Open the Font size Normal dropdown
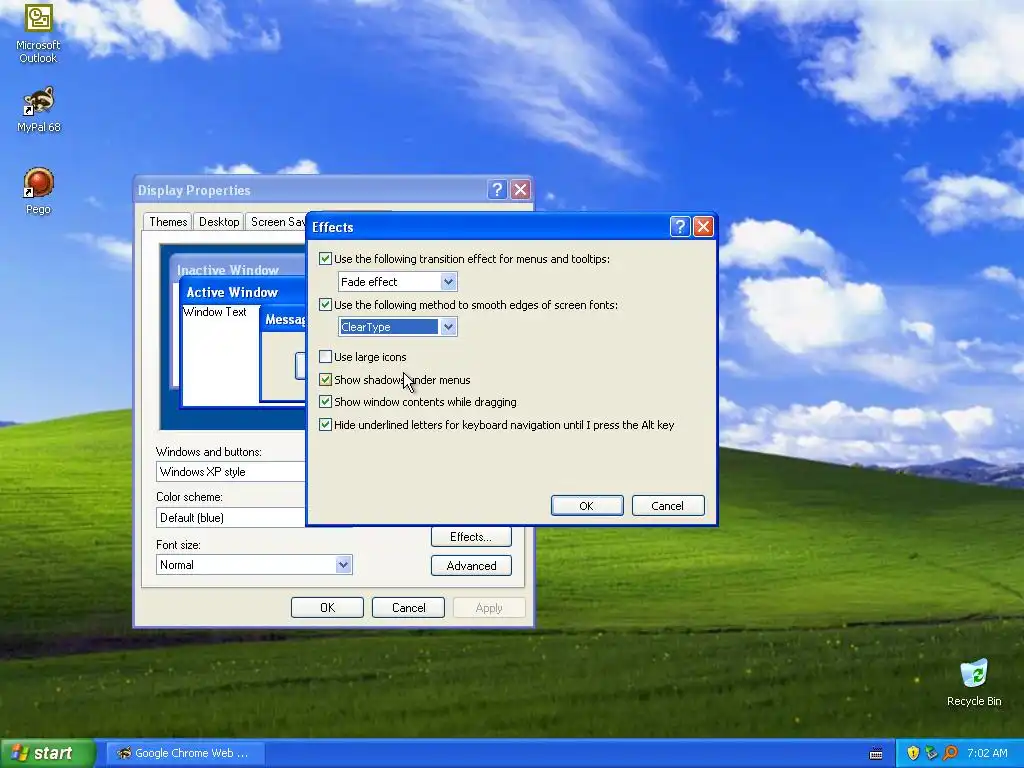Screen dimensions: 1024x768 point(343,564)
